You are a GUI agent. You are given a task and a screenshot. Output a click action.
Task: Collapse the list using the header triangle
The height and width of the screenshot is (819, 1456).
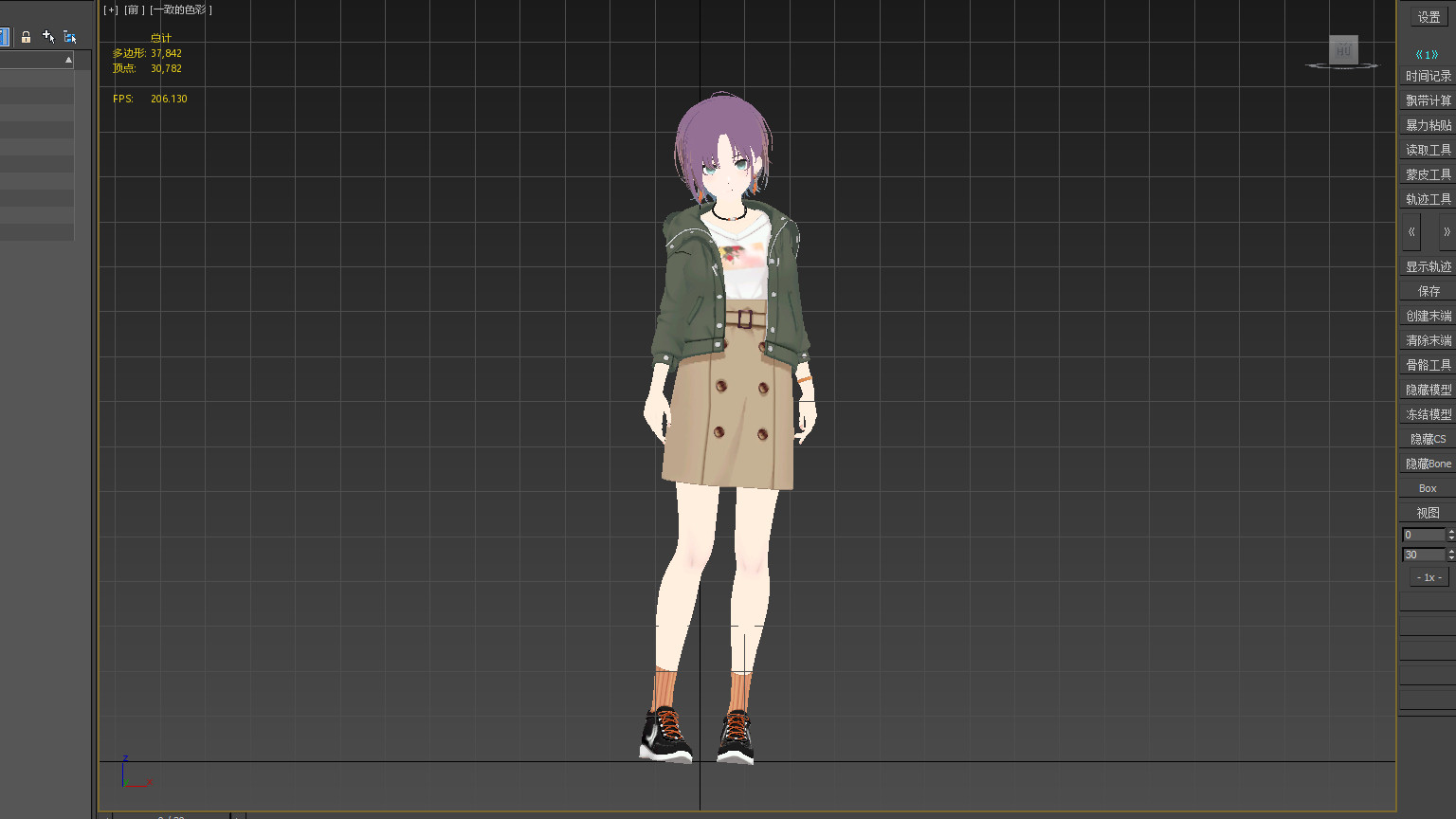tap(68, 60)
